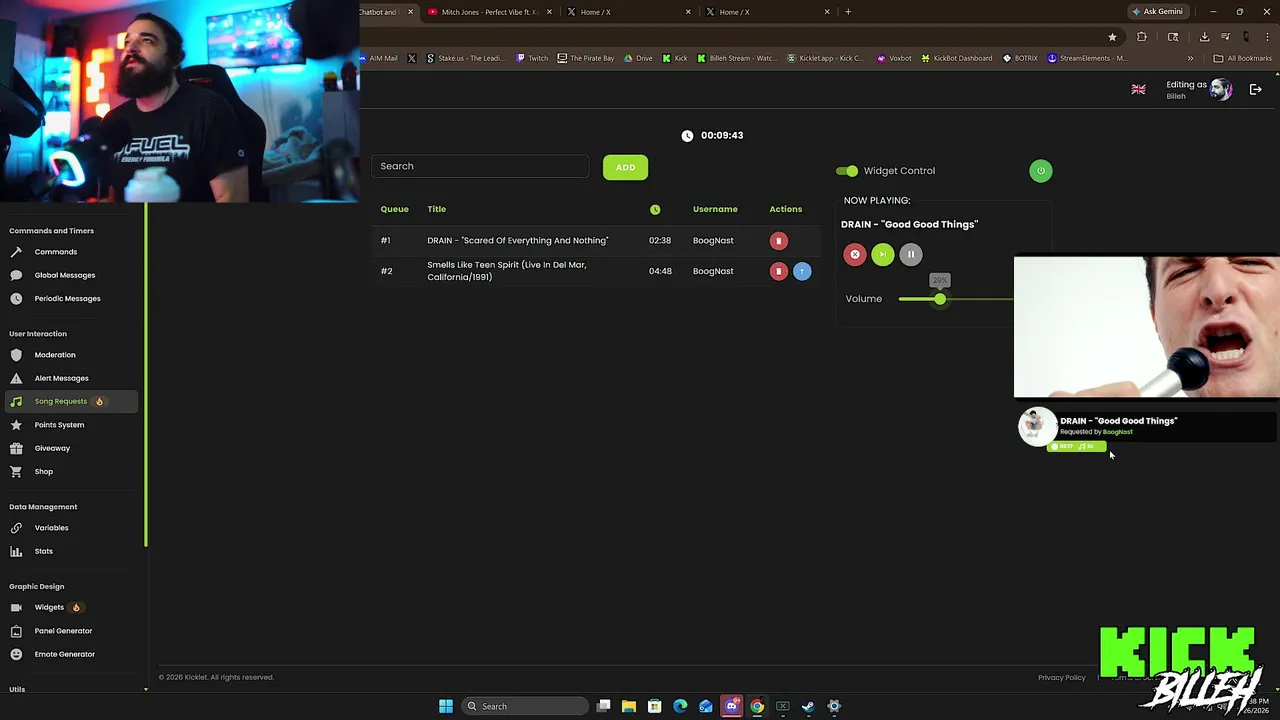Click the green power button

click(1040, 171)
